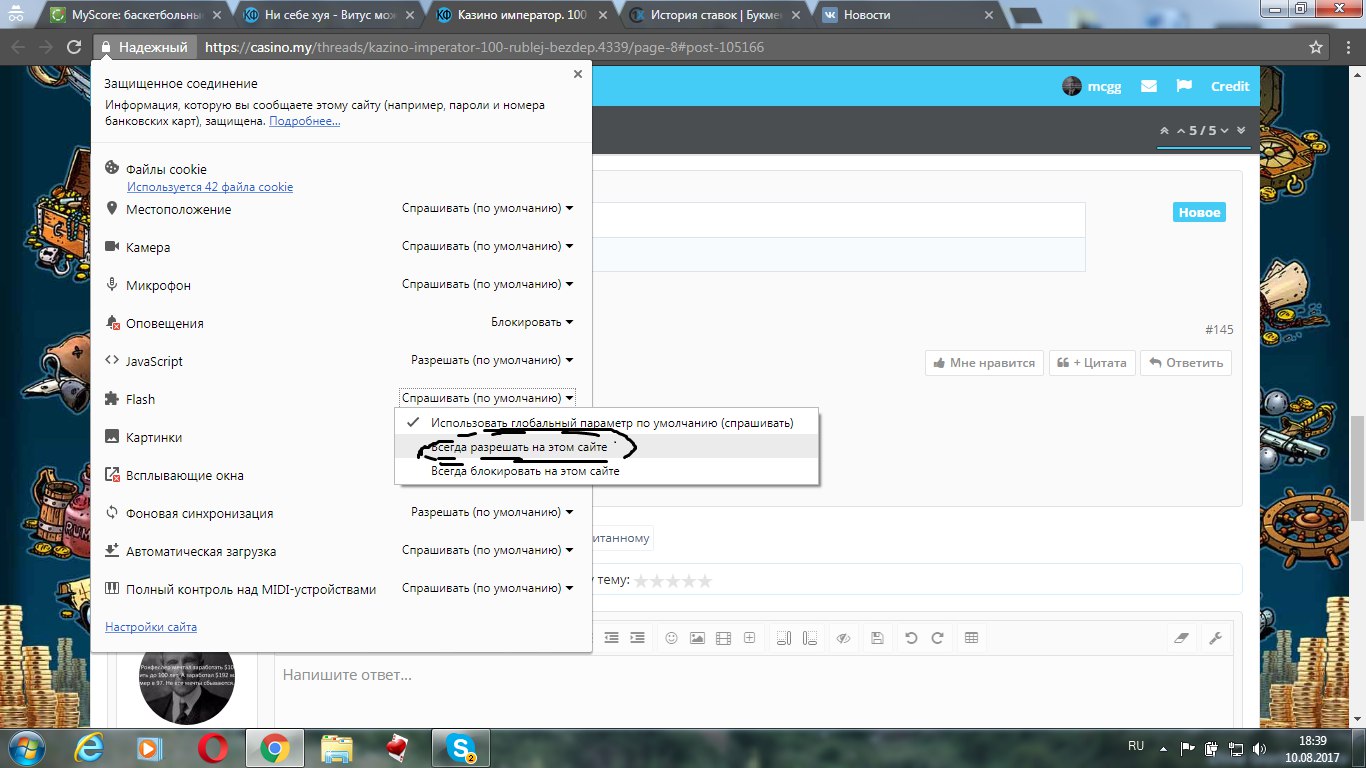Choose 'Всегда блокировать на этом сайте' option
This screenshot has height=768, width=1366.
(525, 471)
